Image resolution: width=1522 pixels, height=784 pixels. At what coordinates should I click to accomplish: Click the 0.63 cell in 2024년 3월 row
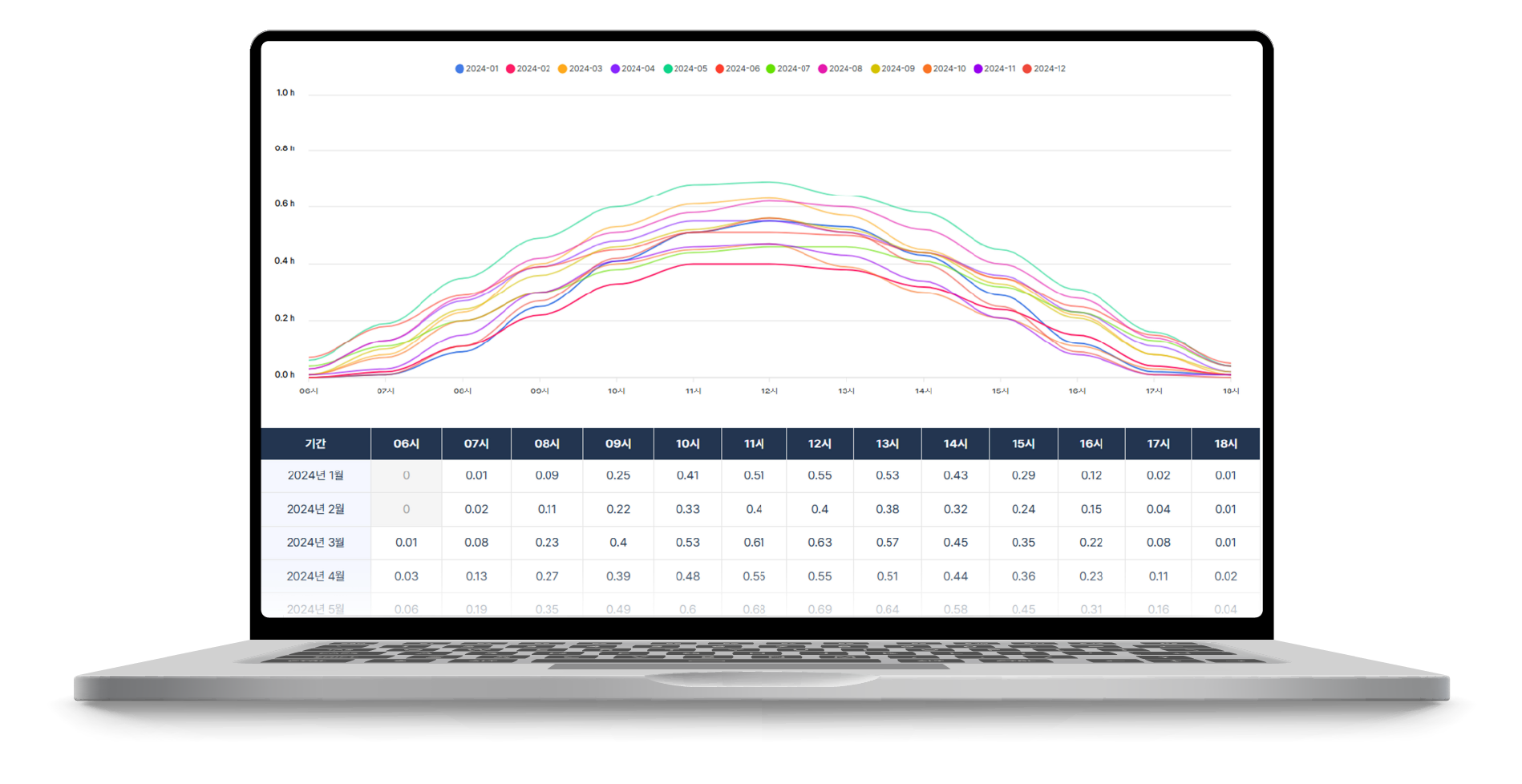pyautogui.click(x=820, y=543)
